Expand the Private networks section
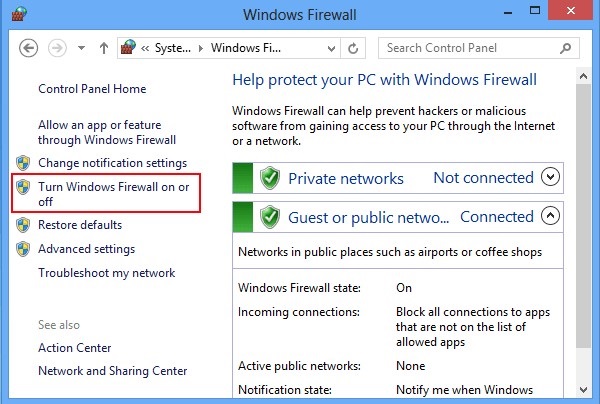The image size is (600, 404). click(x=549, y=178)
